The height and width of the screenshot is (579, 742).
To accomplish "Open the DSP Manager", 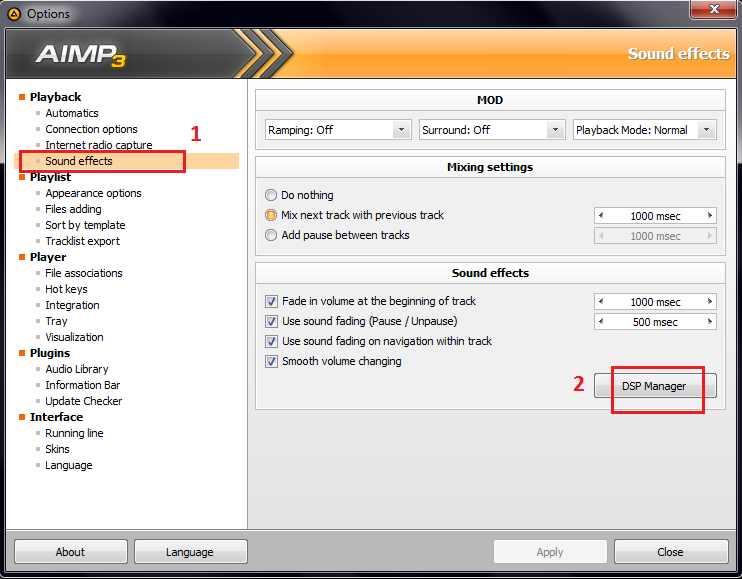I will [655, 386].
